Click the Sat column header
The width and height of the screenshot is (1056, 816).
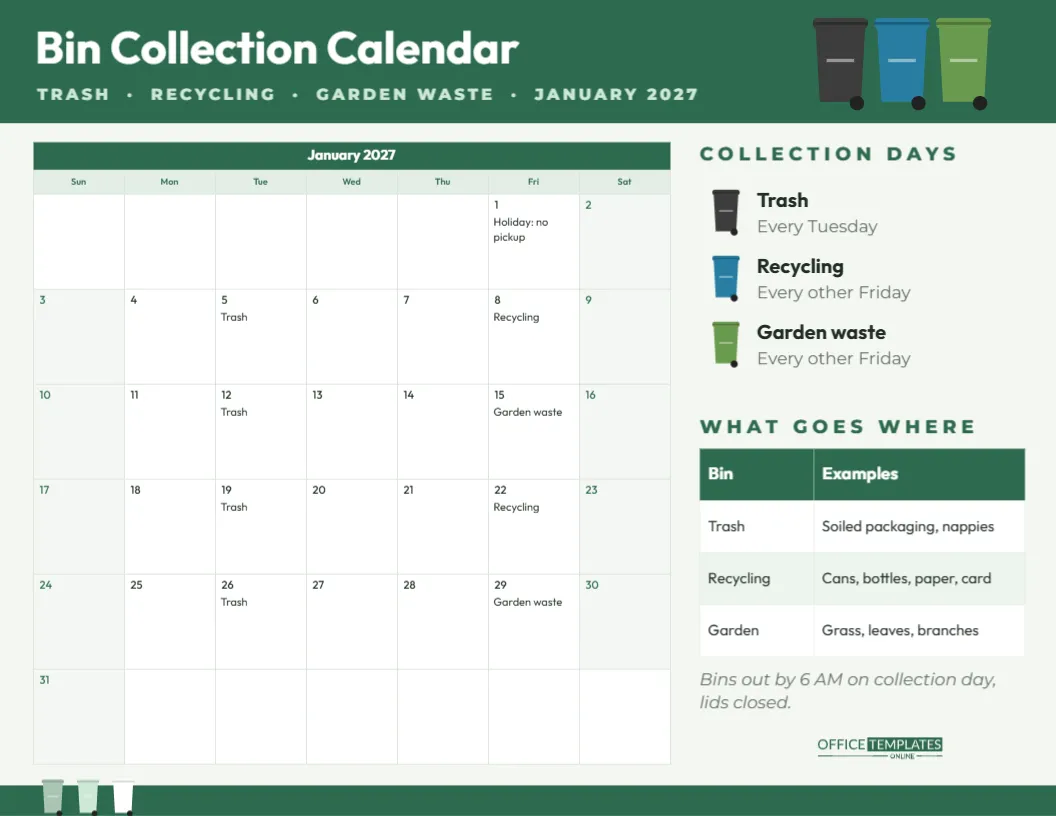[624, 182]
